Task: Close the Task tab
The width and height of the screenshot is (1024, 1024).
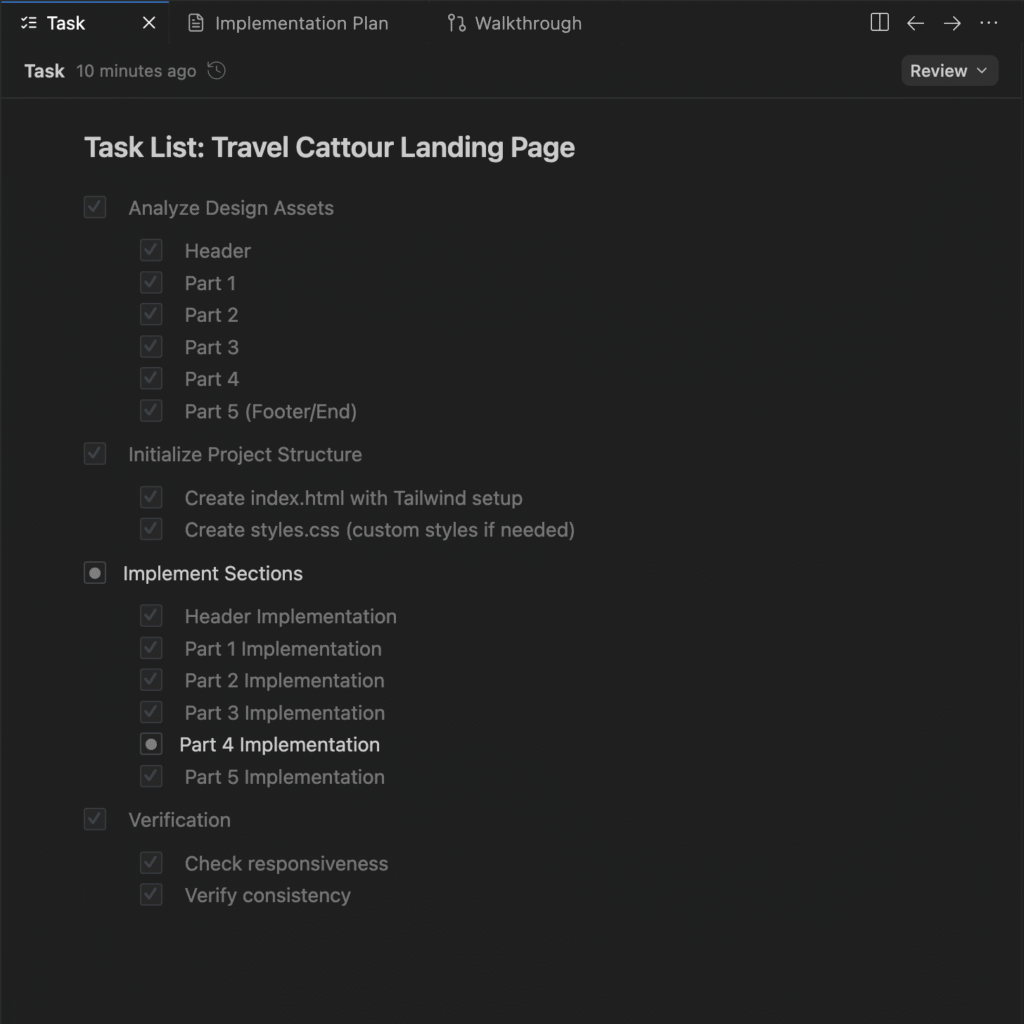Action: 149,23
